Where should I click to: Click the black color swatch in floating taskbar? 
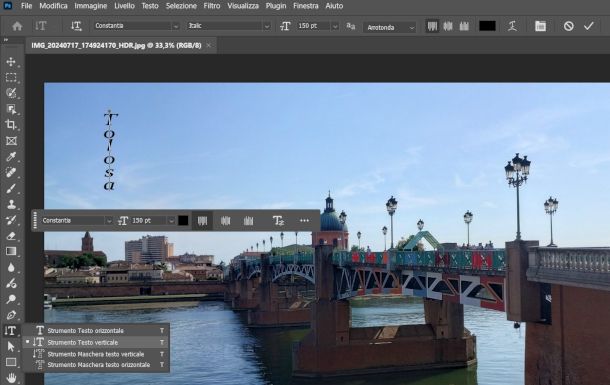pyautogui.click(x=183, y=220)
